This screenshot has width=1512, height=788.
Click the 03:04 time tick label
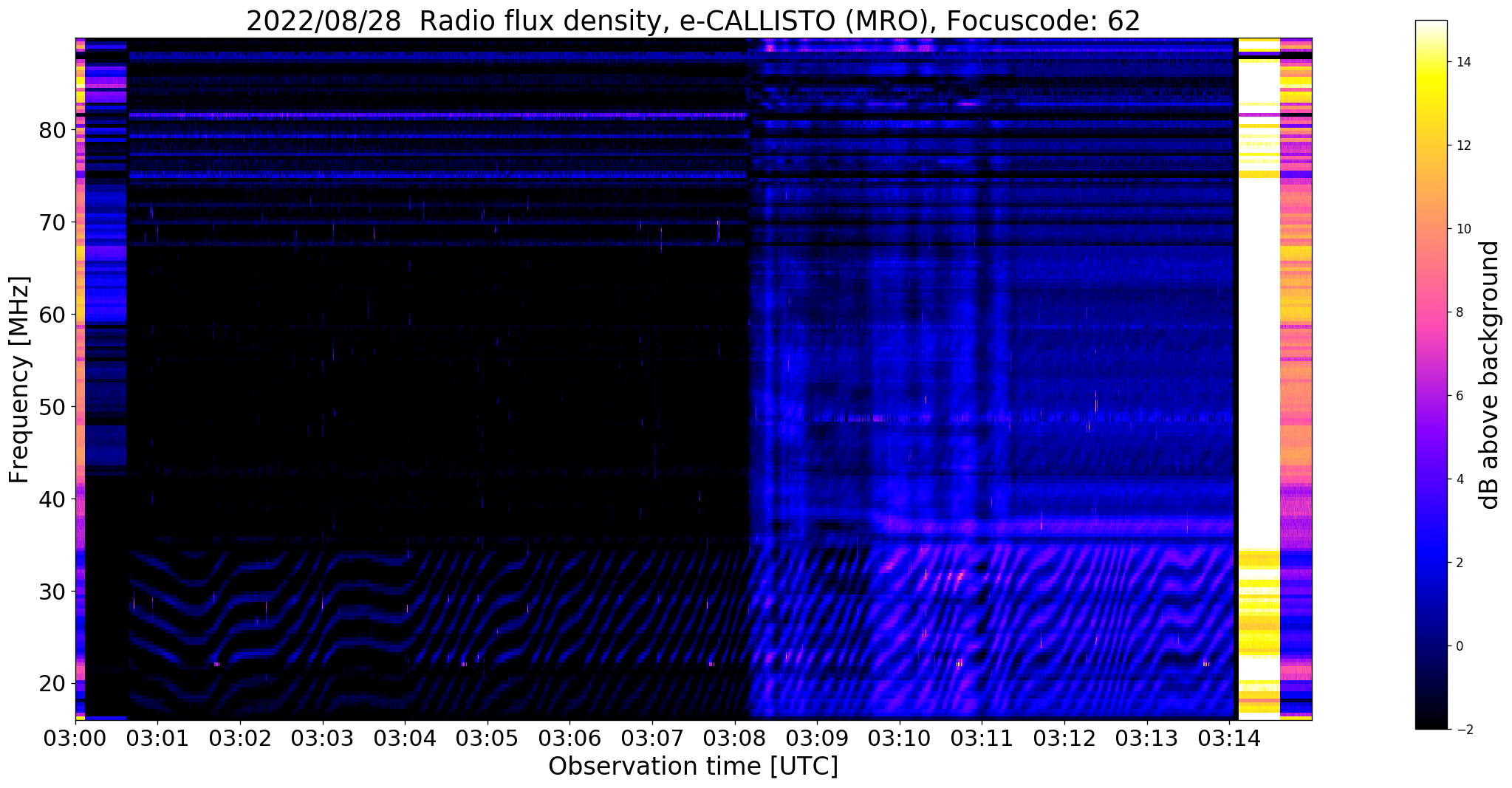[405, 738]
